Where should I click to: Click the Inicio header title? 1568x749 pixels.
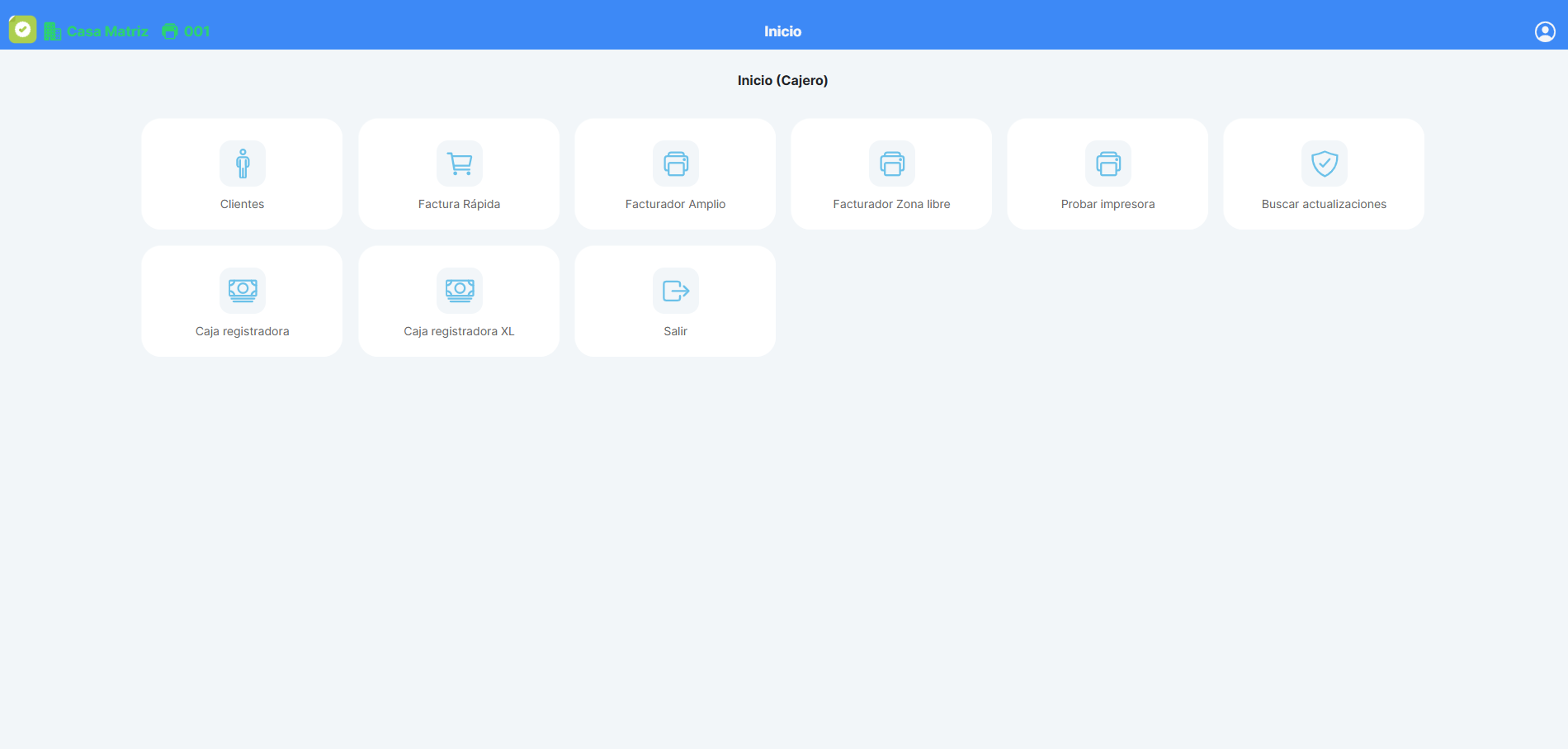782,31
